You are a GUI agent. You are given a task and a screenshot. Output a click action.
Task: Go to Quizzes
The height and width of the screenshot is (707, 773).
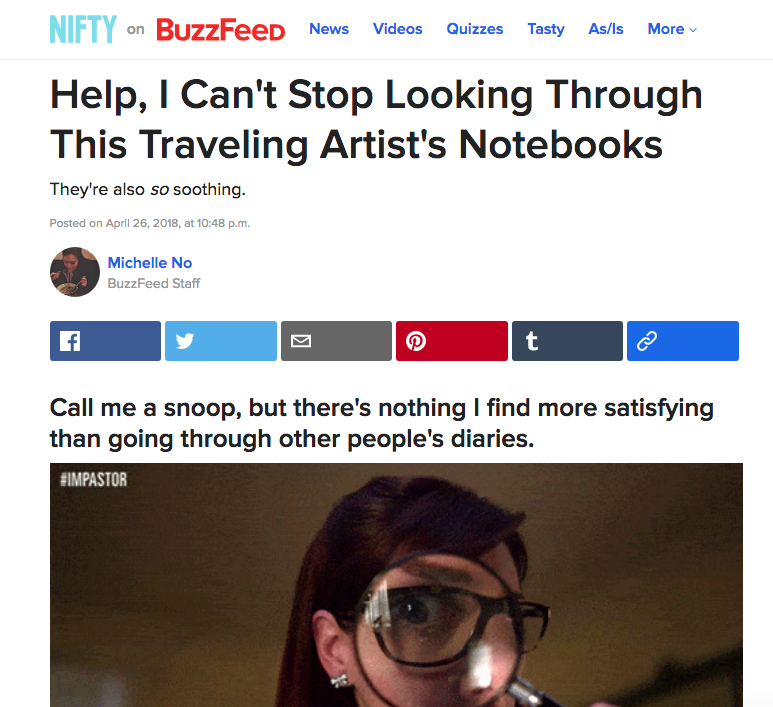pyautogui.click(x=475, y=29)
